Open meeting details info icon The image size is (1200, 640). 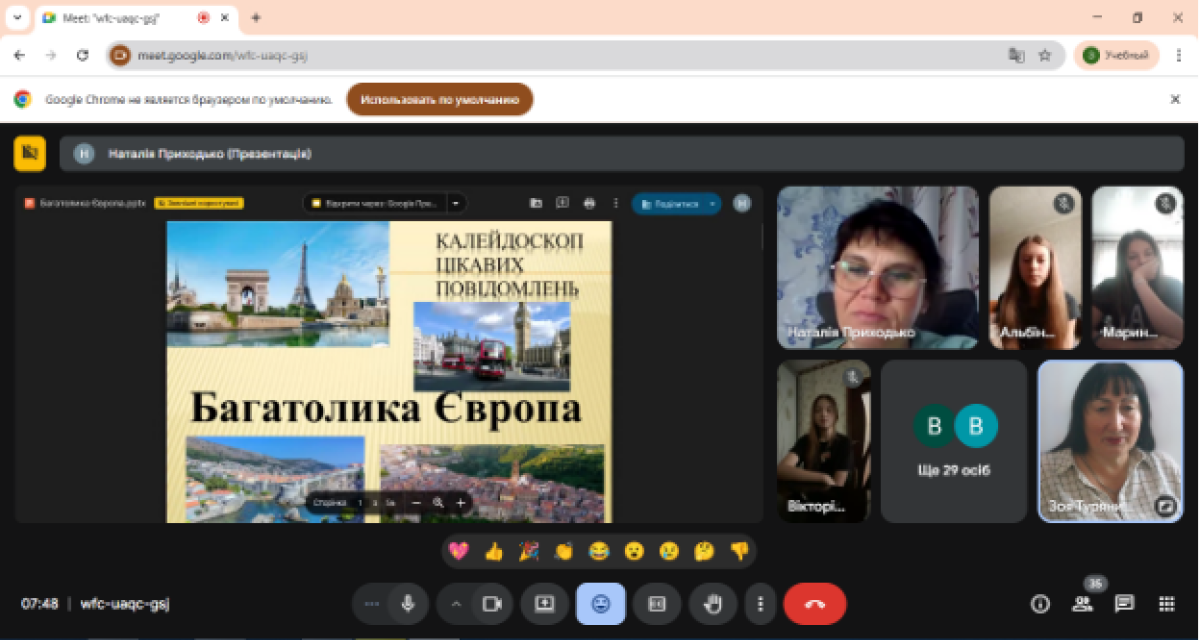point(1040,604)
